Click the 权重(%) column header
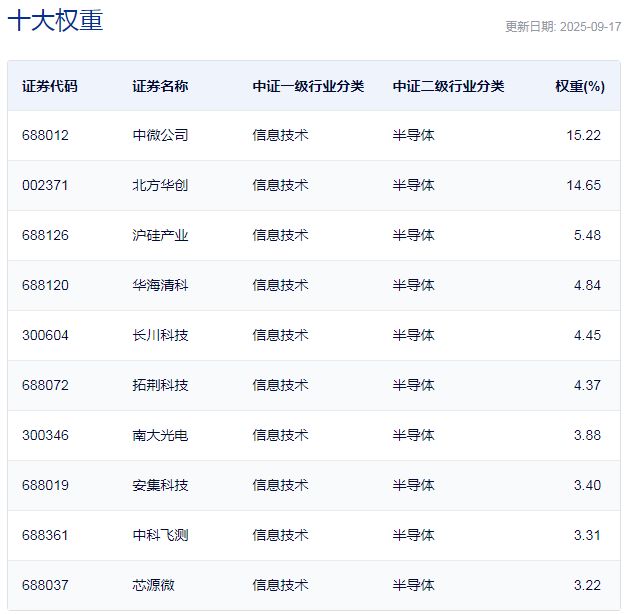 click(580, 86)
